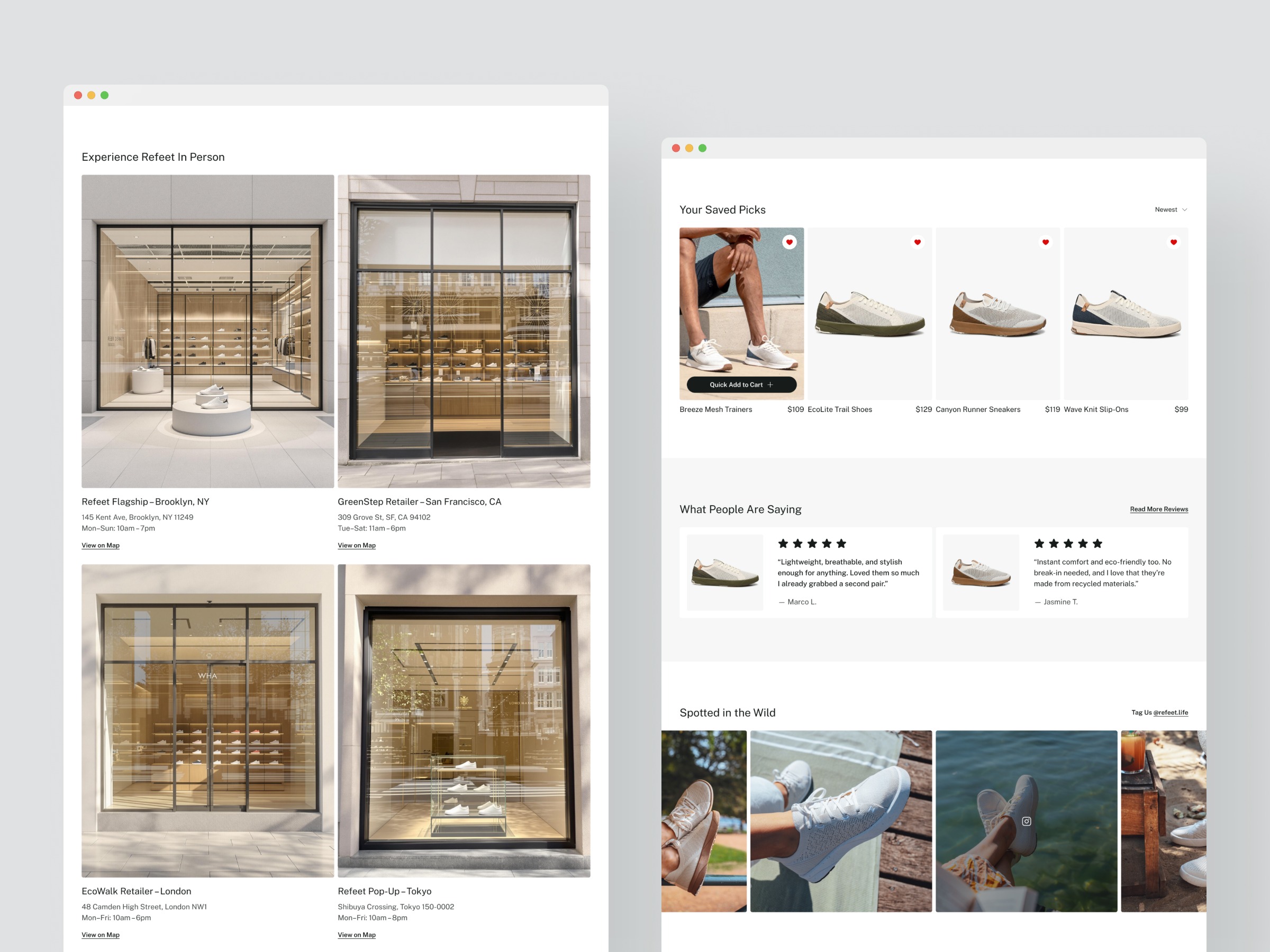Click chevron next to Newest
Screen dimensions: 1270x952
[x=1184, y=209]
